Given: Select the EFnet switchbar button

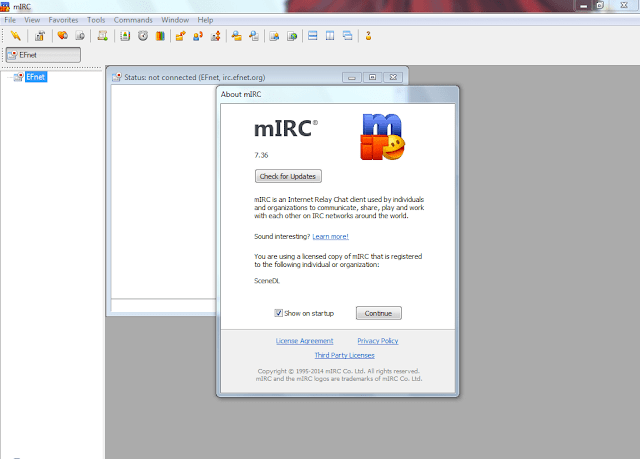Looking at the screenshot, I should [43, 55].
